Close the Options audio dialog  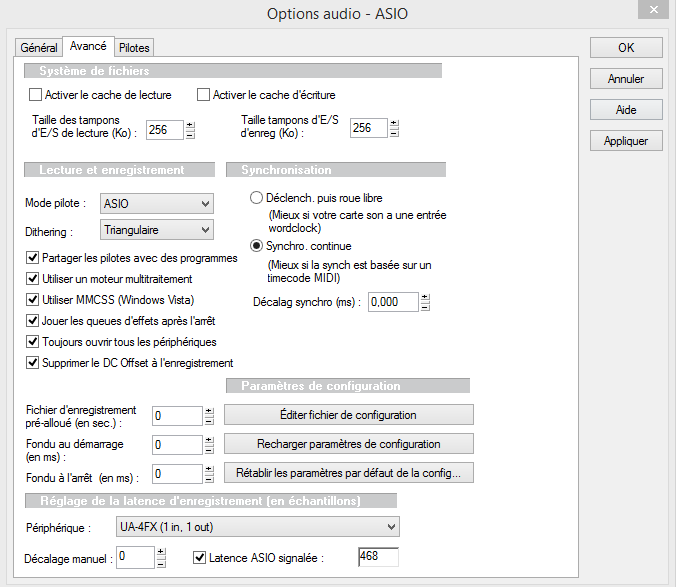tap(654, 9)
